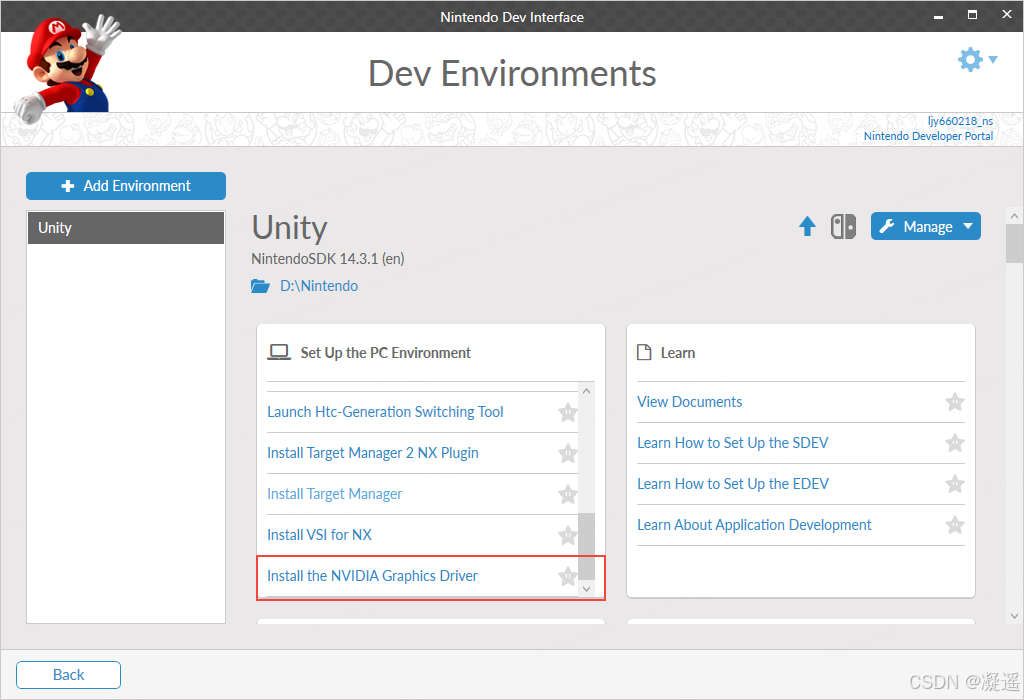Open dropdown arrow beside settings gear

click(x=993, y=59)
